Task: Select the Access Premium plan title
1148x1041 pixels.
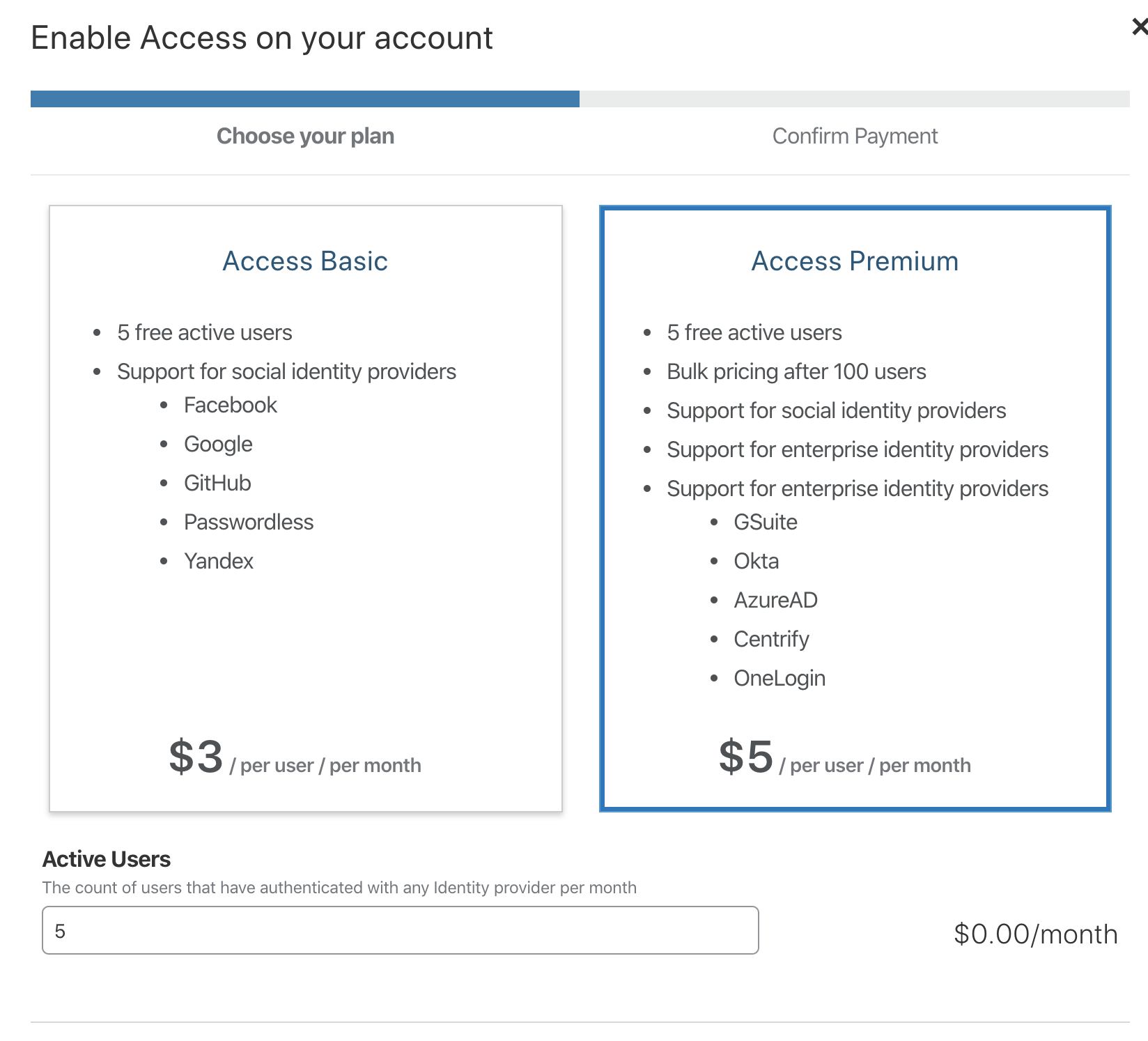Action: tap(855, 261)
